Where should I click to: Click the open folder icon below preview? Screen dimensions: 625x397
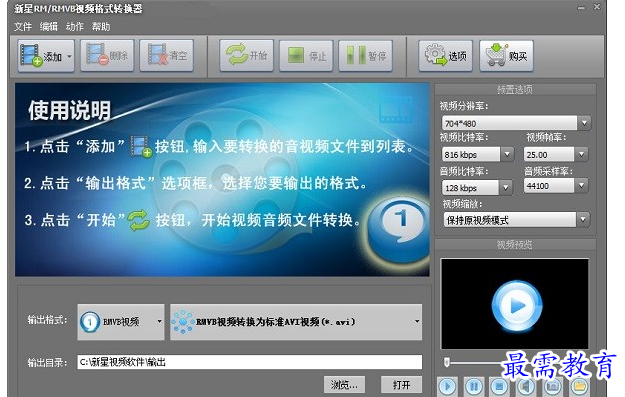pyautogui.click(x=580, y=387)
